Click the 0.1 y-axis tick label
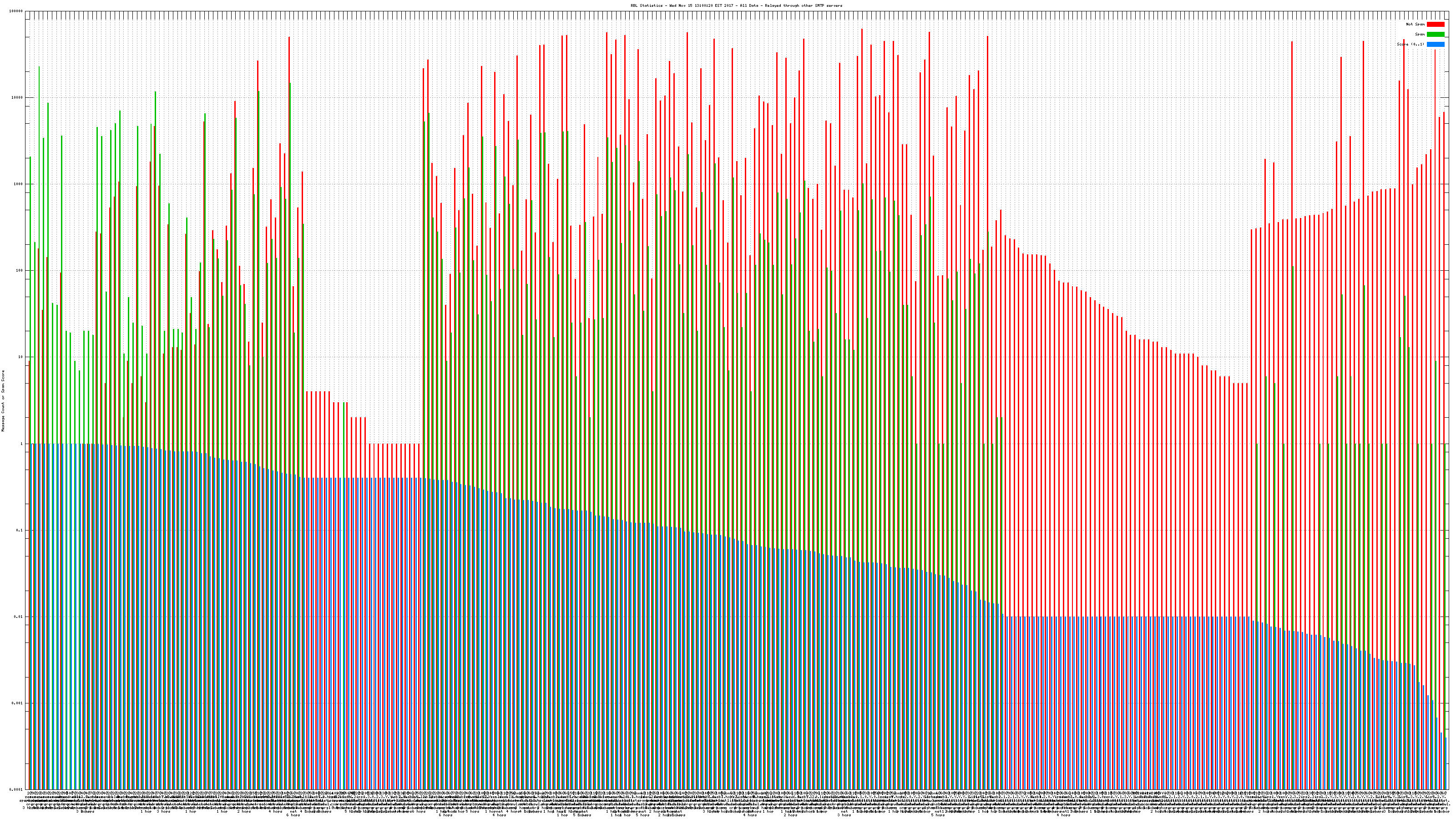The height and width of the screenshot is (819, 1456). 20,530
